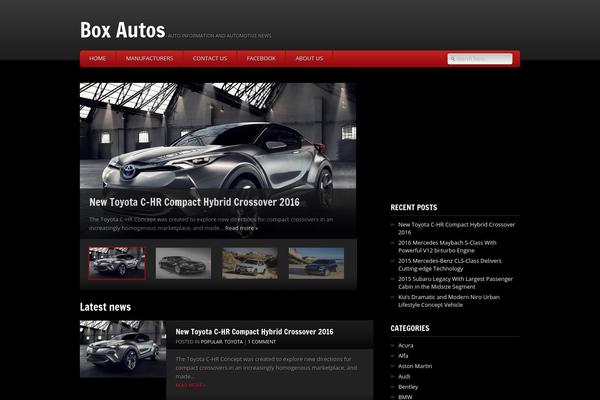The width and height of the screenshot is (600, 400).
Task: Open the 1 Comment link
Action: click(262, 342)
